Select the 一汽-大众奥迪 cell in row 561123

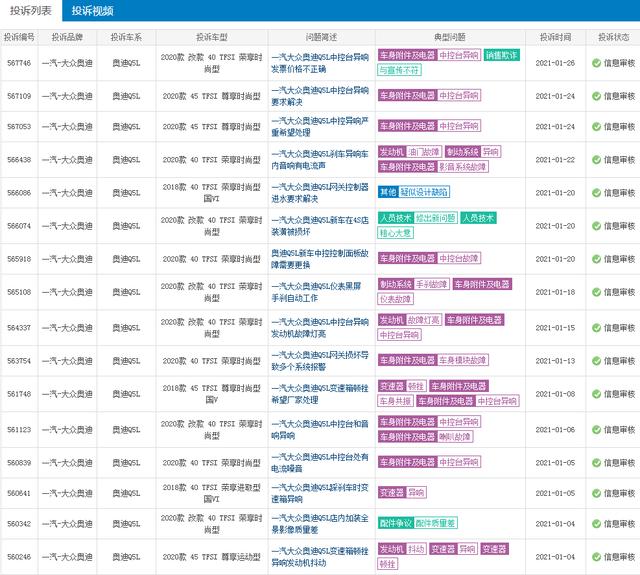click(67, 429)
